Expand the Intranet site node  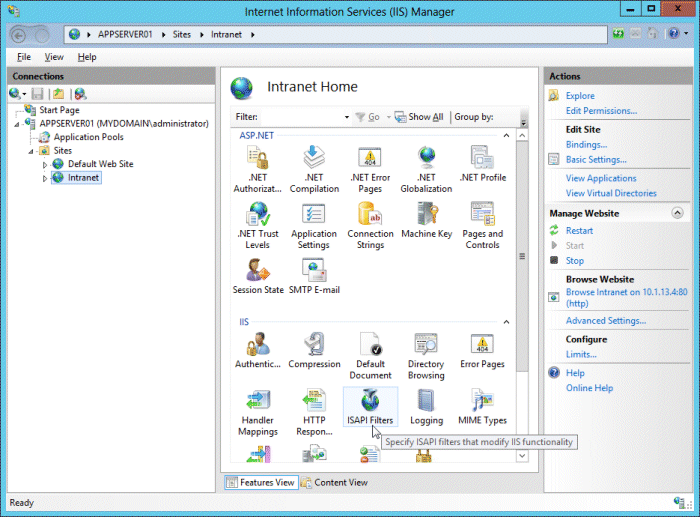(45, 178)
